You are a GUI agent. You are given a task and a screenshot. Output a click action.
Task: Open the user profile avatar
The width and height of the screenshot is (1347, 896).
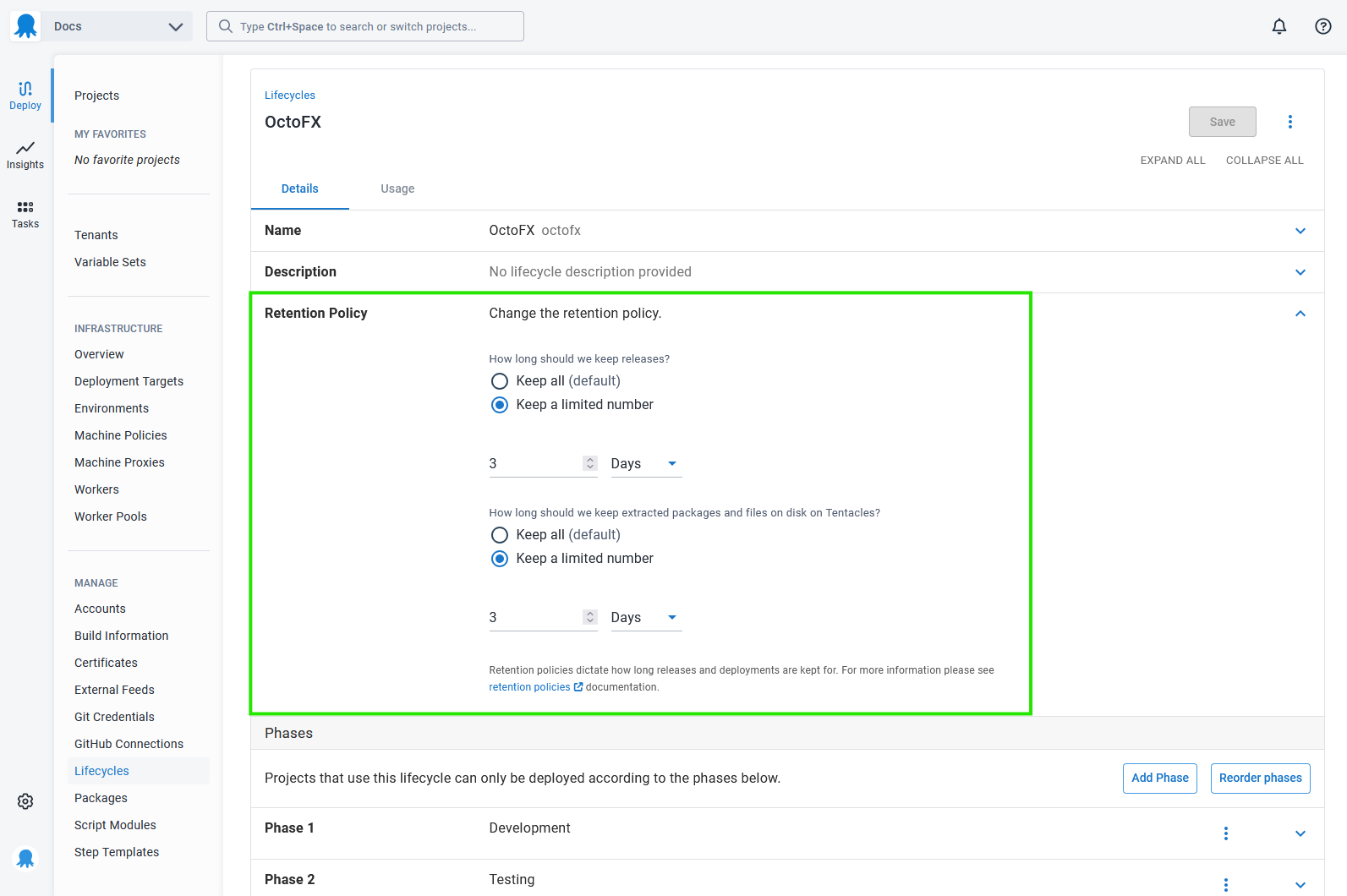point(25,859)
